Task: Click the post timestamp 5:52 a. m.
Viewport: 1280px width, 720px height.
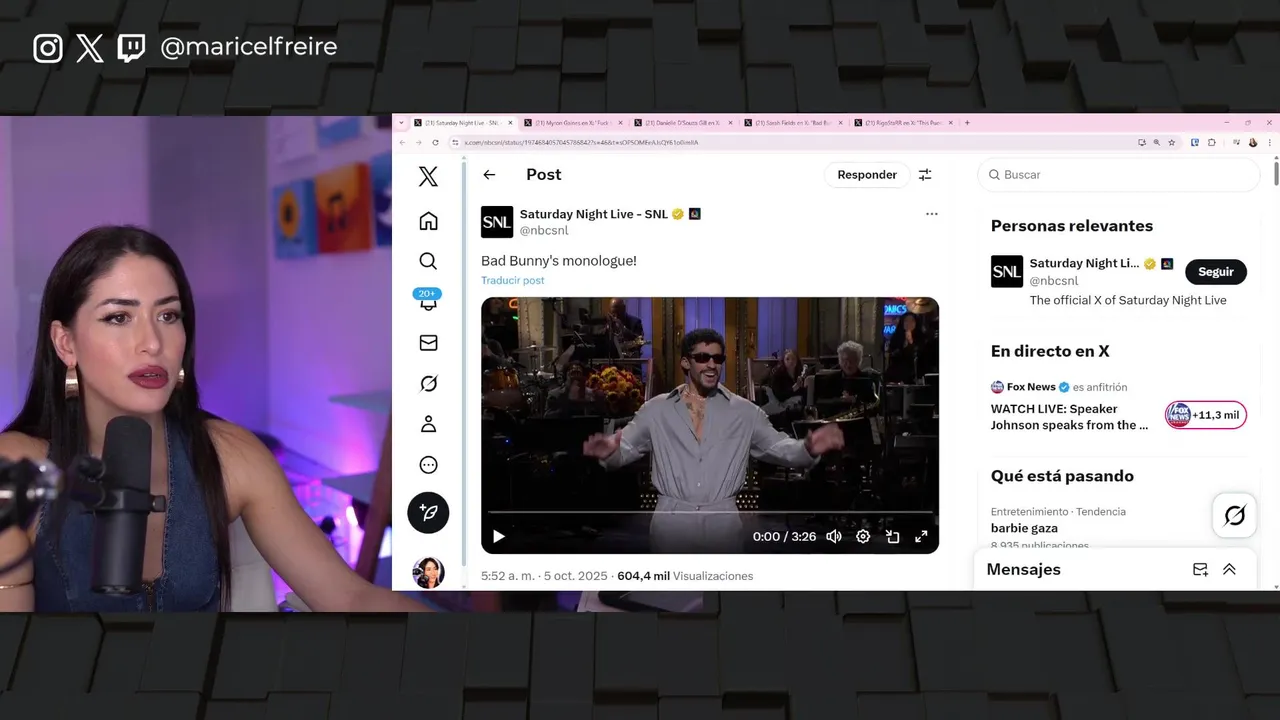Action: (508, 577)
